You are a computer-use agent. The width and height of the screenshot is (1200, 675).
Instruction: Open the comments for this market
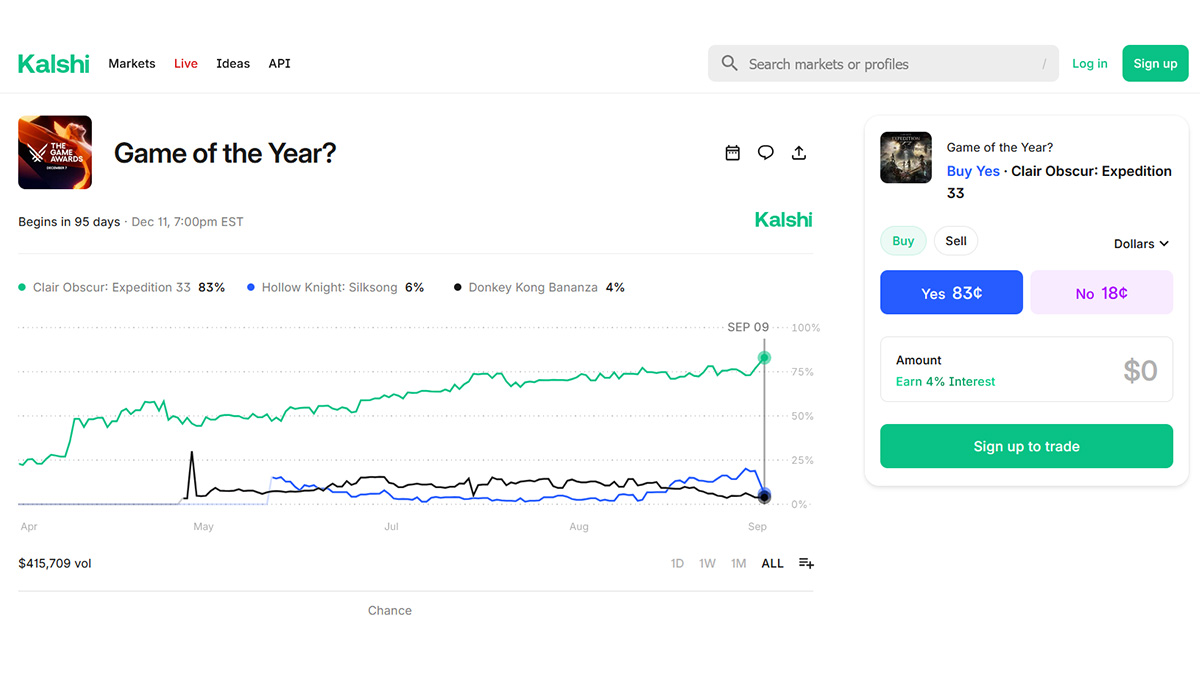765,152
